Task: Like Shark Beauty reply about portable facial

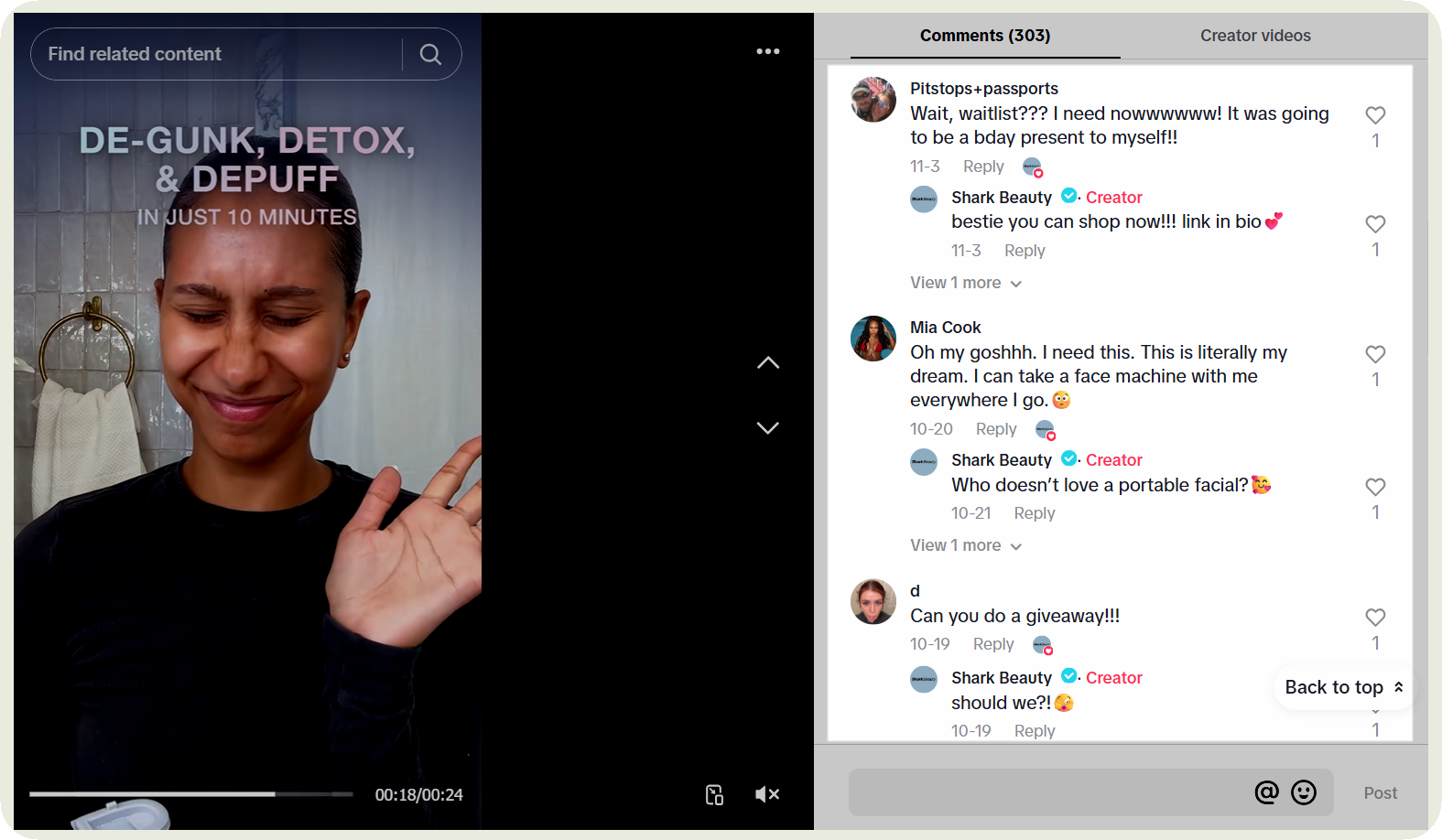Action: tap(1375, 487)
